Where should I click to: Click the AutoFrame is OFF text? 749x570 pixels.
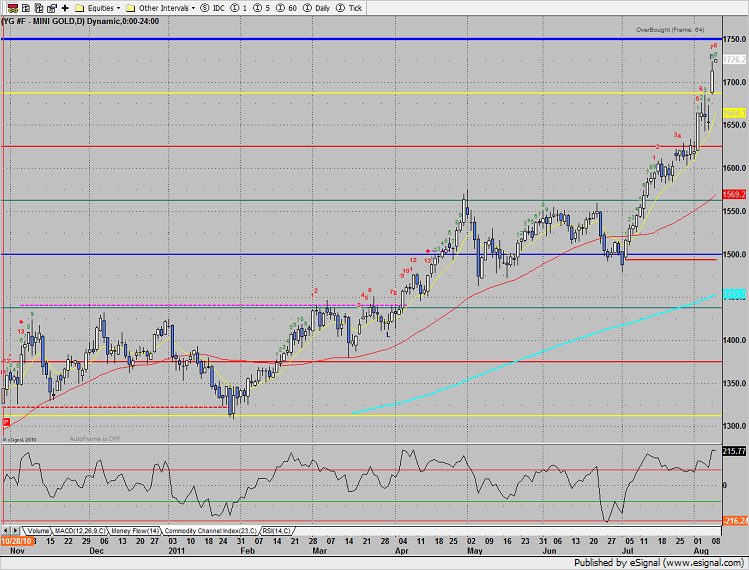click(95, 439)
